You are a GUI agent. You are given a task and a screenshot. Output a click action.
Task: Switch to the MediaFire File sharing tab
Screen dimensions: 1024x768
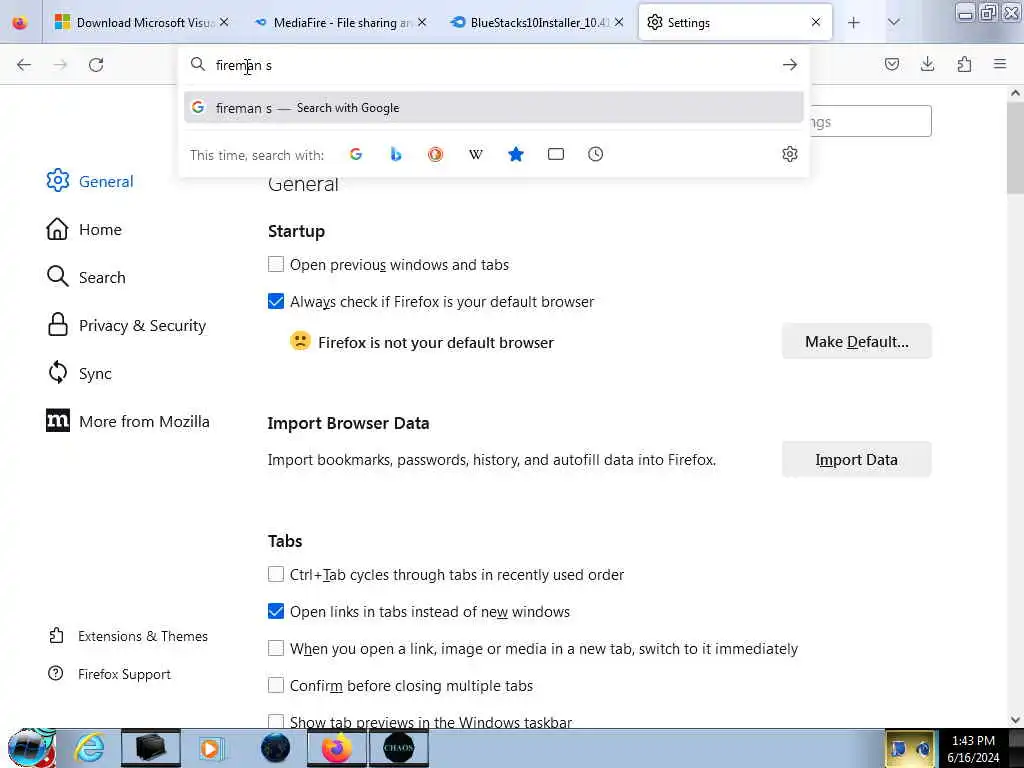click(338, 23)
